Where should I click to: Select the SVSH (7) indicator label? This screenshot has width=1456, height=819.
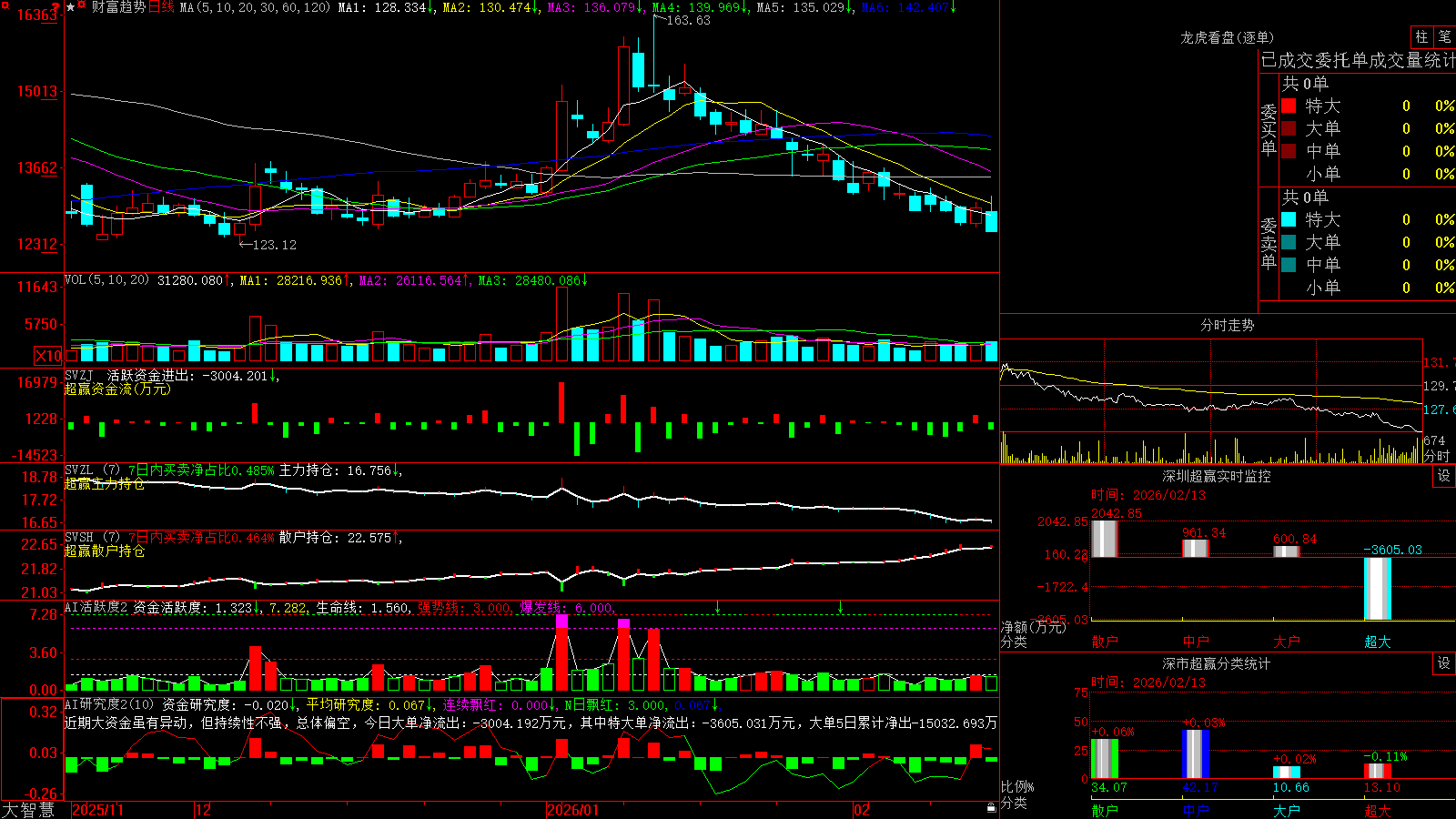[92, 538]
